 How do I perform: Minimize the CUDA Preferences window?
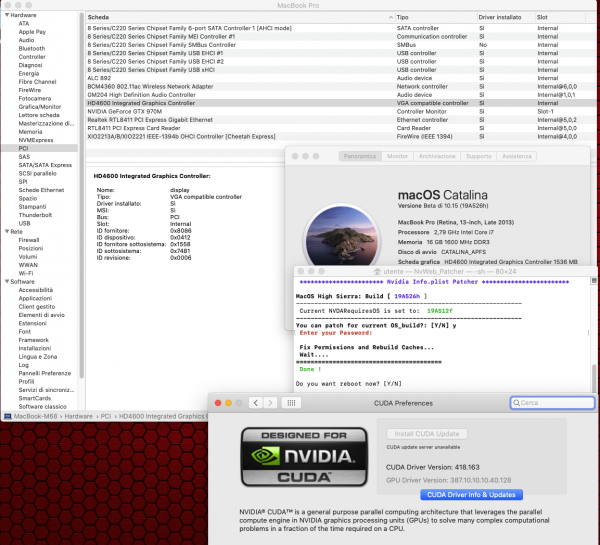click(x=228, y=403)
